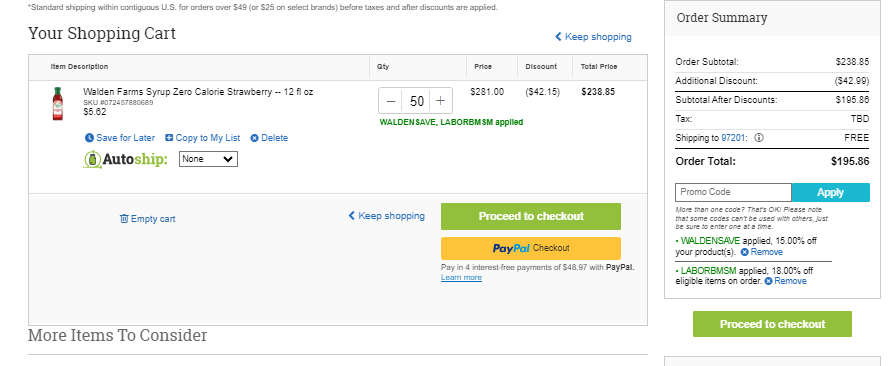Click the Empty cart trash icon

click(124, 218)
